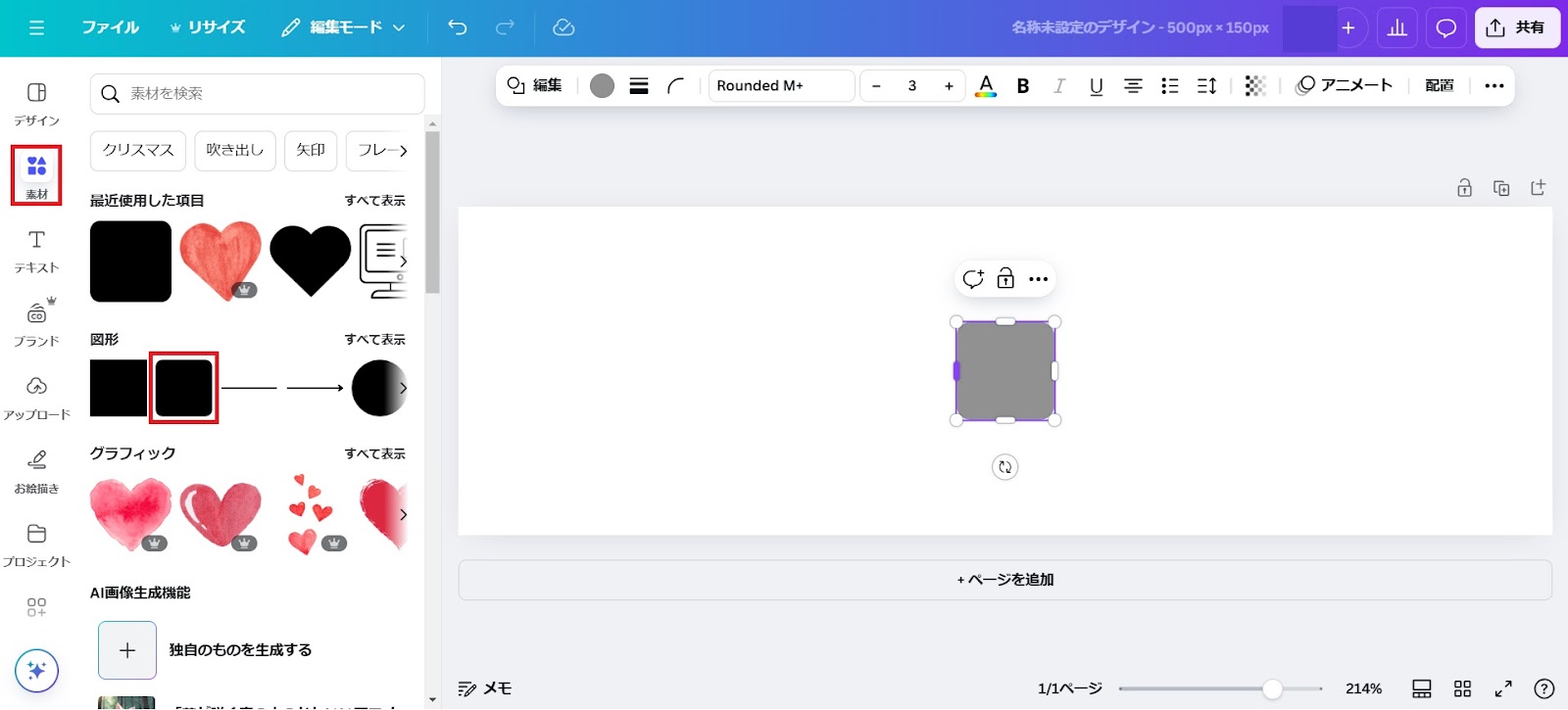The height and width of the screenshot is (710, 1568).
Task: Toggle underline text formatting
Action: pyautogui.click(x=1096, y=86)
